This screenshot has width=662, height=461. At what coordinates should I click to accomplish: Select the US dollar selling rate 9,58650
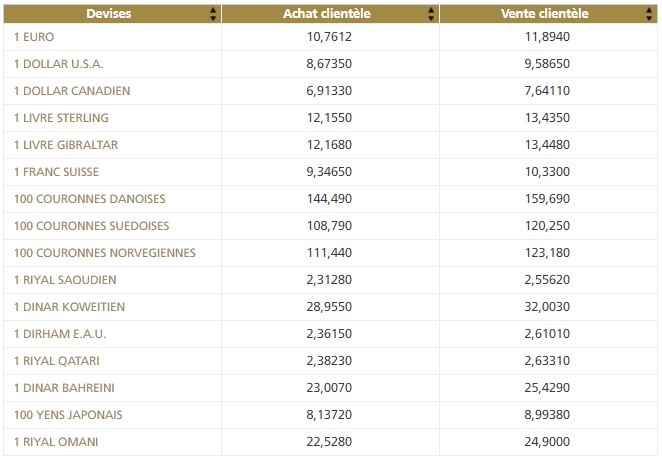tap(548, 64)
